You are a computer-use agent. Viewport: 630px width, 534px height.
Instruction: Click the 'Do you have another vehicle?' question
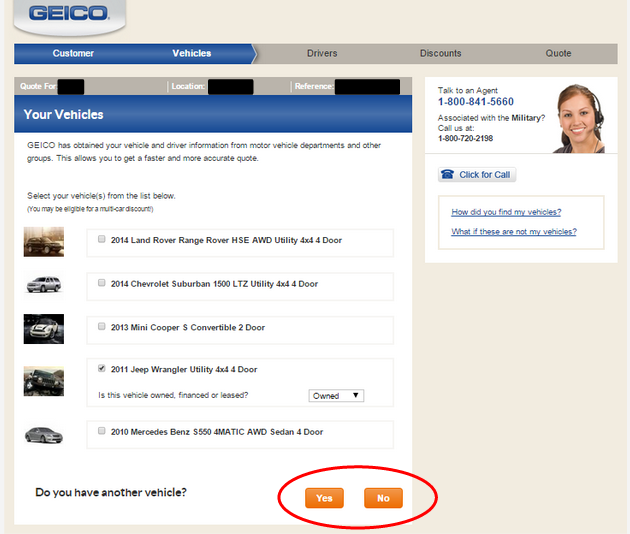[111, 492]
